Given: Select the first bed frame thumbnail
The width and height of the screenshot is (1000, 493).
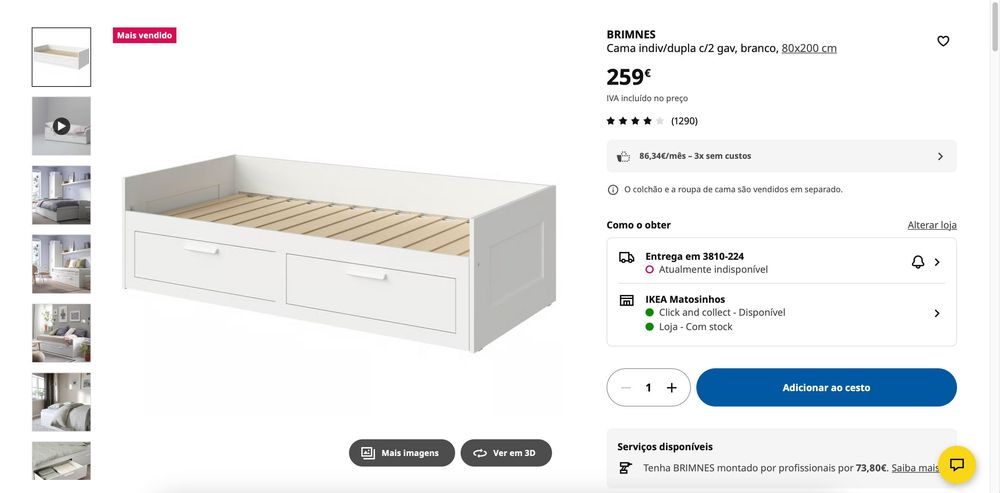Looking at the screenshot, I should [x=61, y=57].
